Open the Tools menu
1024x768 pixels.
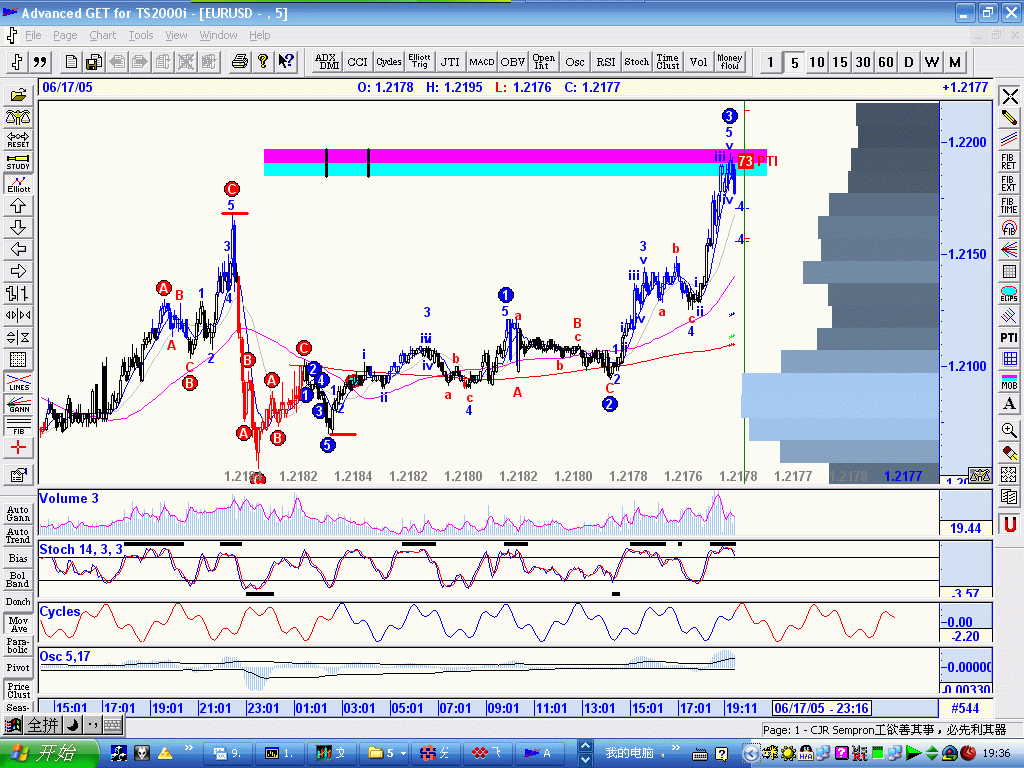pos(141,35)
